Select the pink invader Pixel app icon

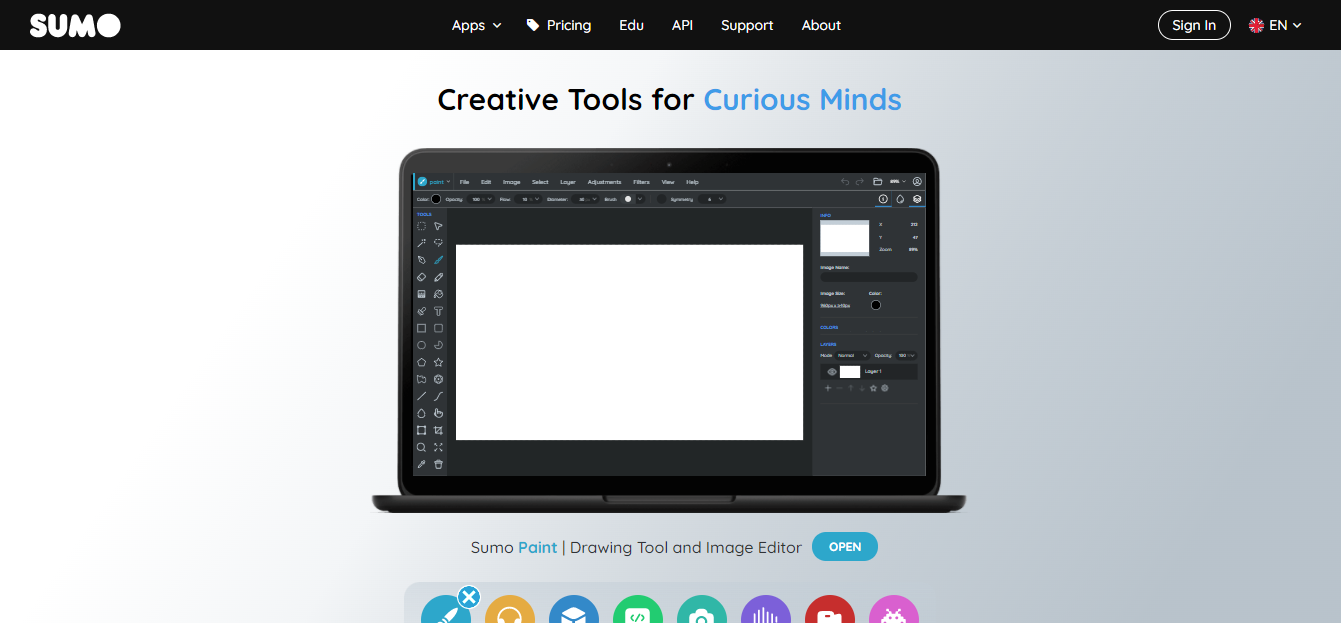point(894,609)
